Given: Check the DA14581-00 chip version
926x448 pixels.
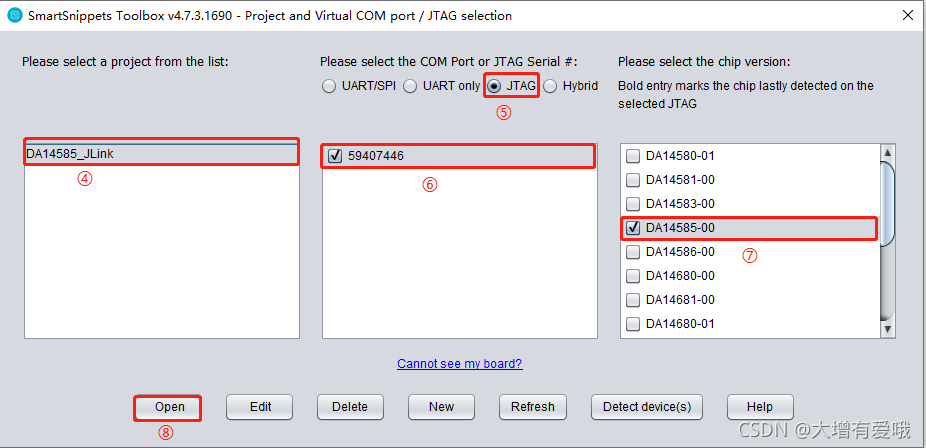Looking at the screenshot, I should tap(632, 180).
